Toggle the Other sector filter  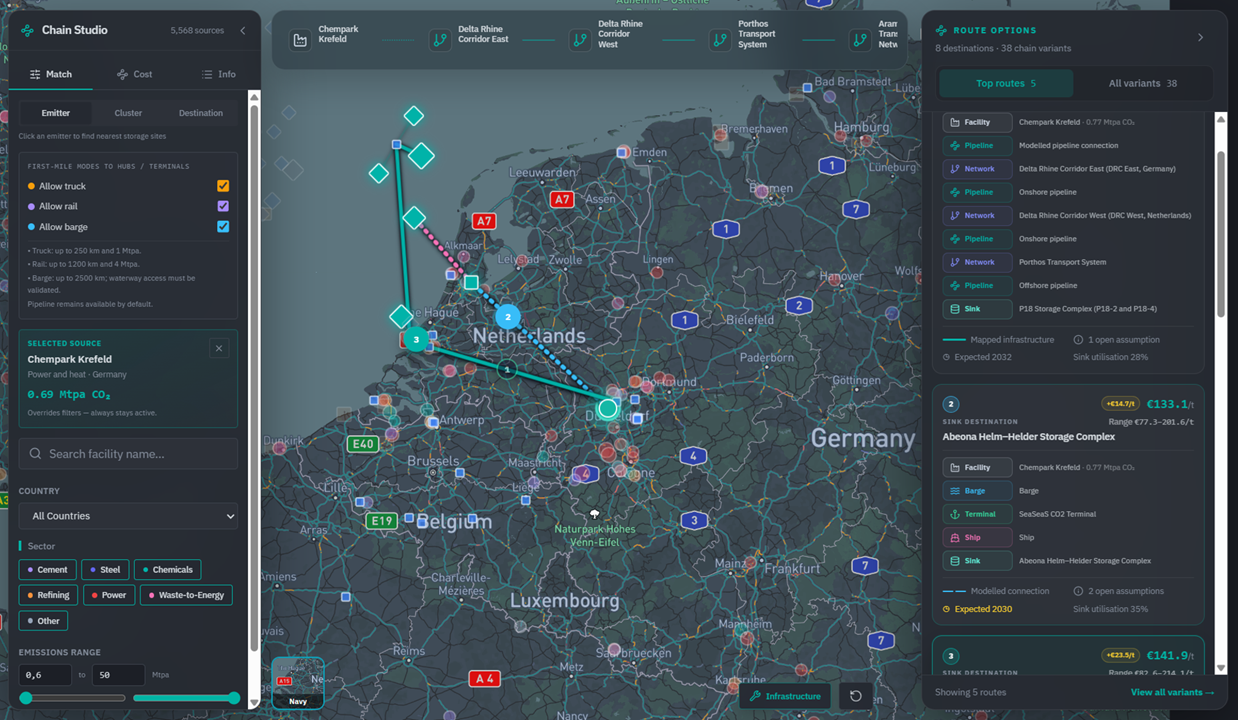point(43,621)
